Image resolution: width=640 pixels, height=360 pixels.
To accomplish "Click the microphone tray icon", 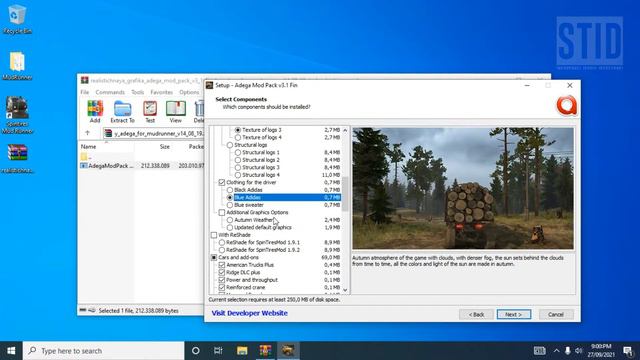I will [x=567, y=351].
